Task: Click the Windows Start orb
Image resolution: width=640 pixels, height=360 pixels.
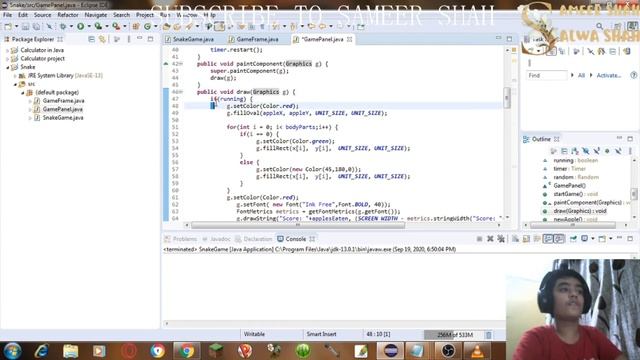Action: coord(12,351)
